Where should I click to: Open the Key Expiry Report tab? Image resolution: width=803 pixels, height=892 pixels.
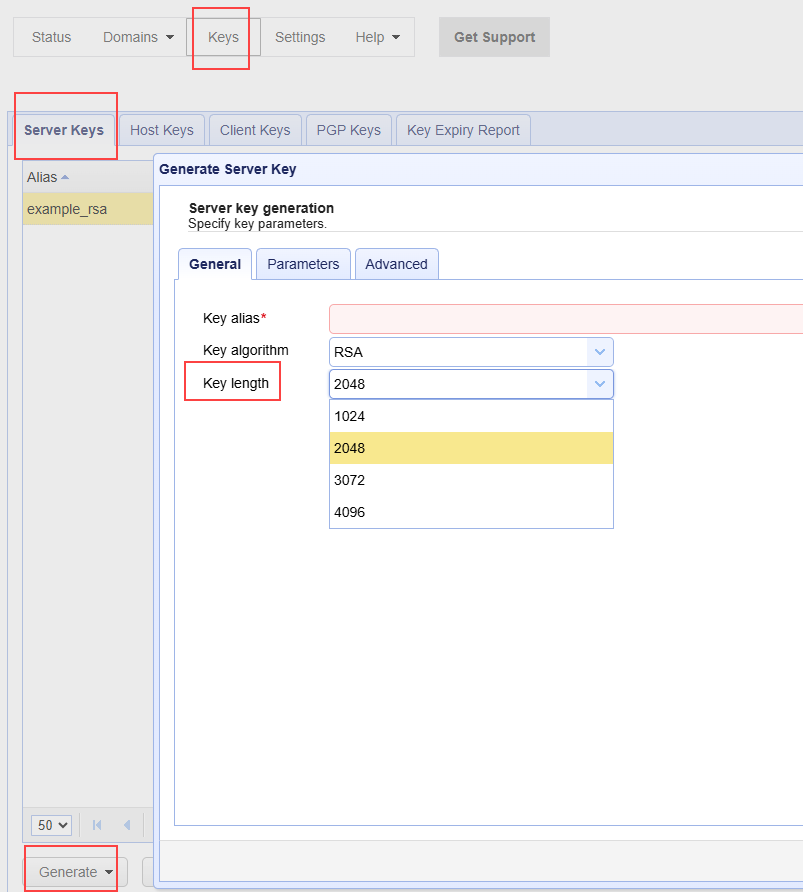click(x=462, y=129)
